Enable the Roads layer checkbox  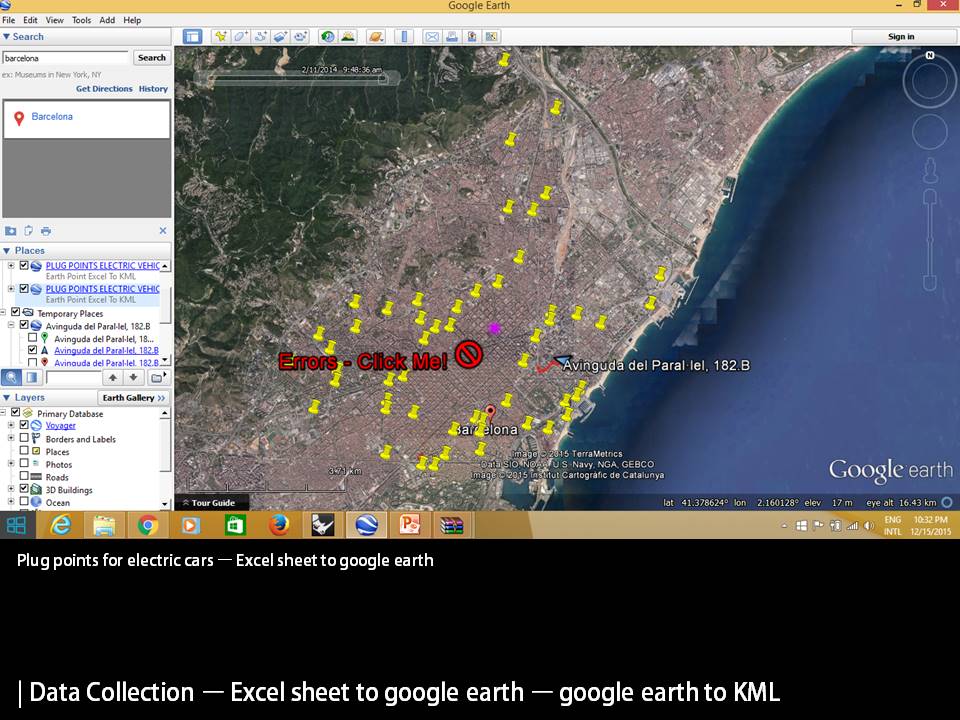pos(24,477)
